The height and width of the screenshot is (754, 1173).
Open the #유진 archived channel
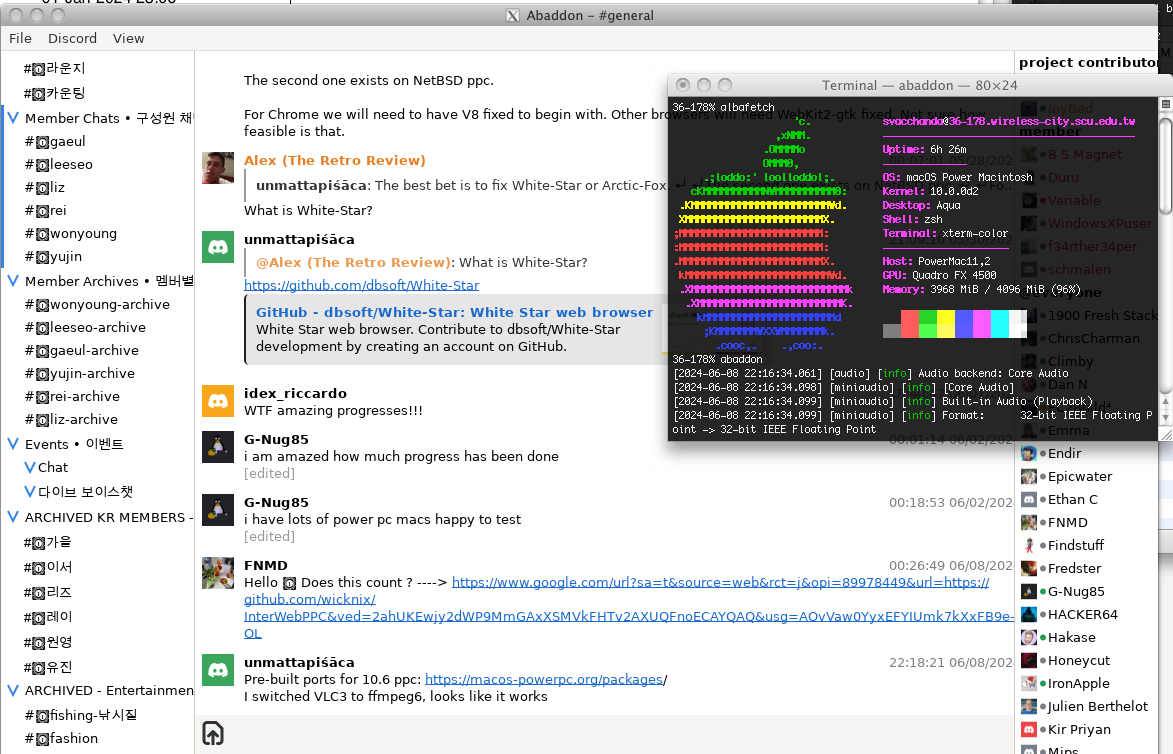[x=48, y=667]
